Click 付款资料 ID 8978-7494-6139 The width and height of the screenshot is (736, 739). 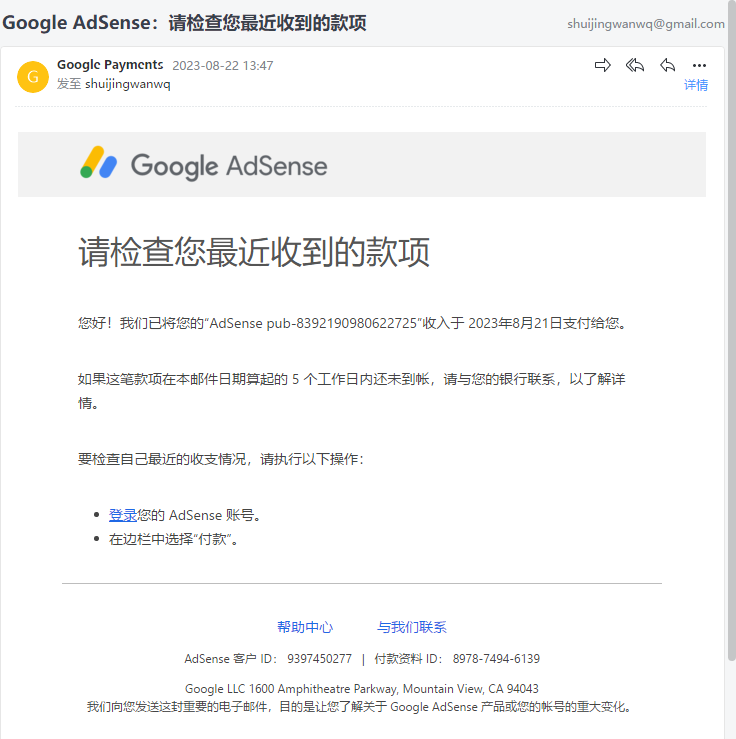457,658
